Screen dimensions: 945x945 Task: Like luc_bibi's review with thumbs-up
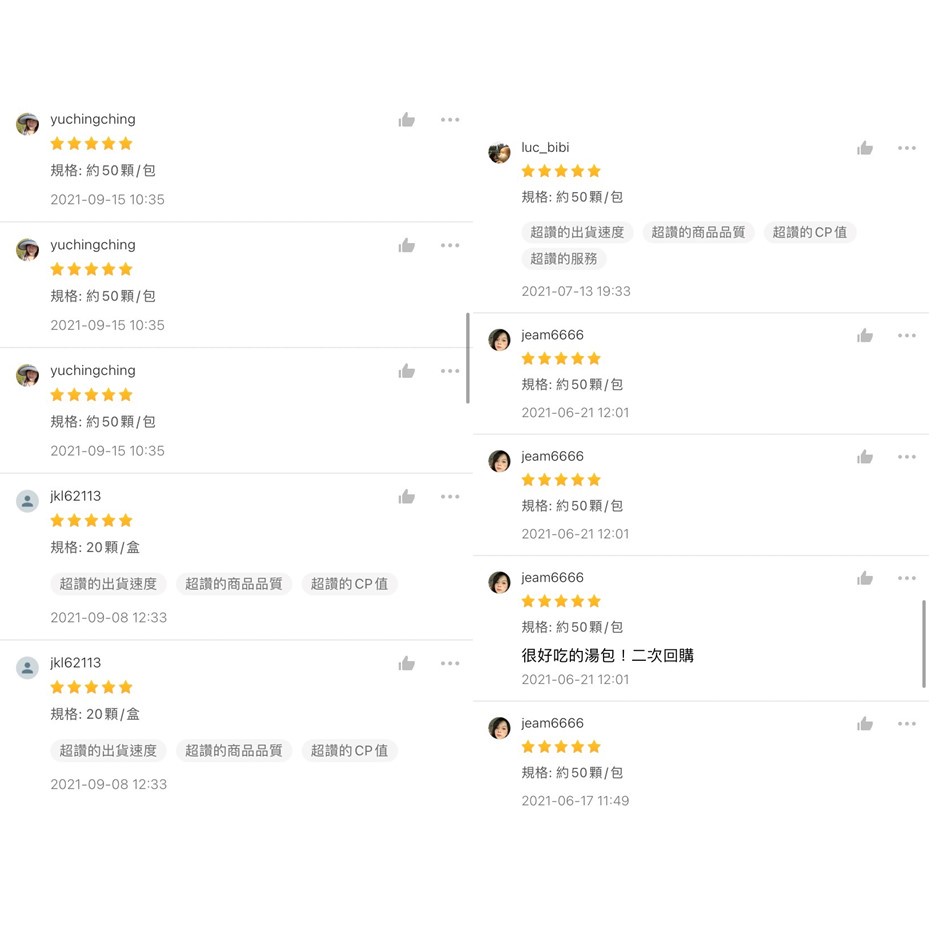(x=865, y=148)
